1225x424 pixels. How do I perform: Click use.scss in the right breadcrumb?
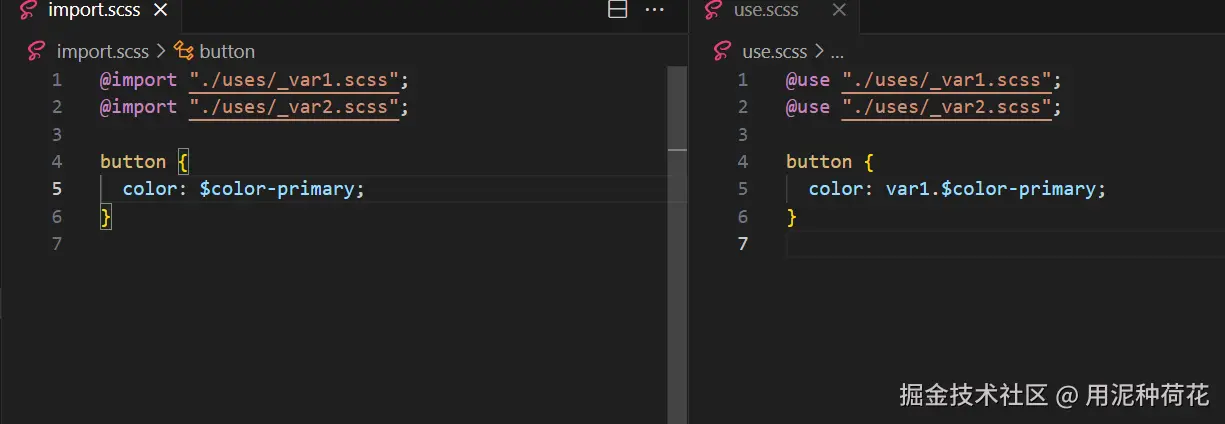click(775, 51)
